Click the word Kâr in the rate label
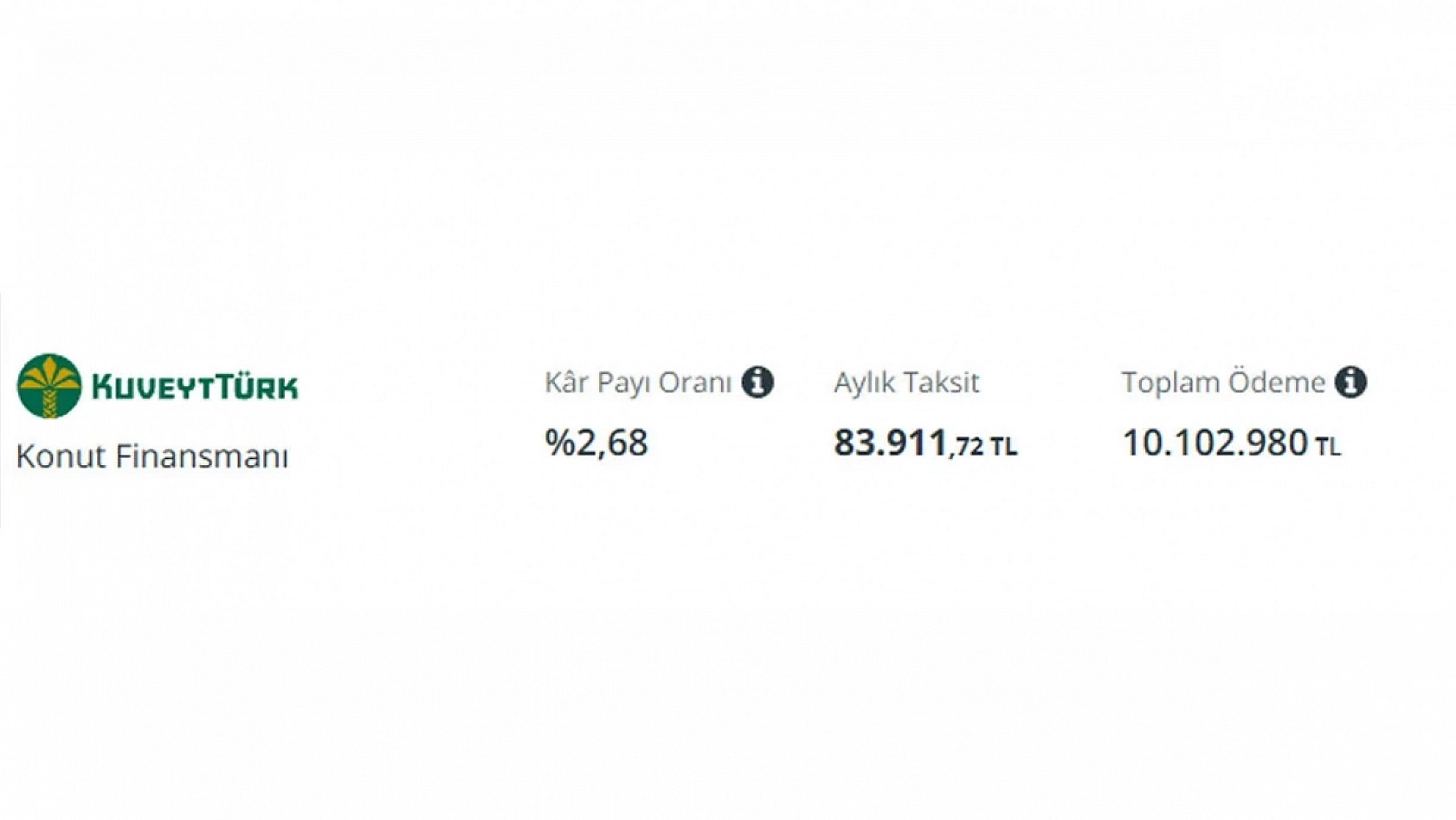This screenshot has width=1456, height=820. point(566,382)
